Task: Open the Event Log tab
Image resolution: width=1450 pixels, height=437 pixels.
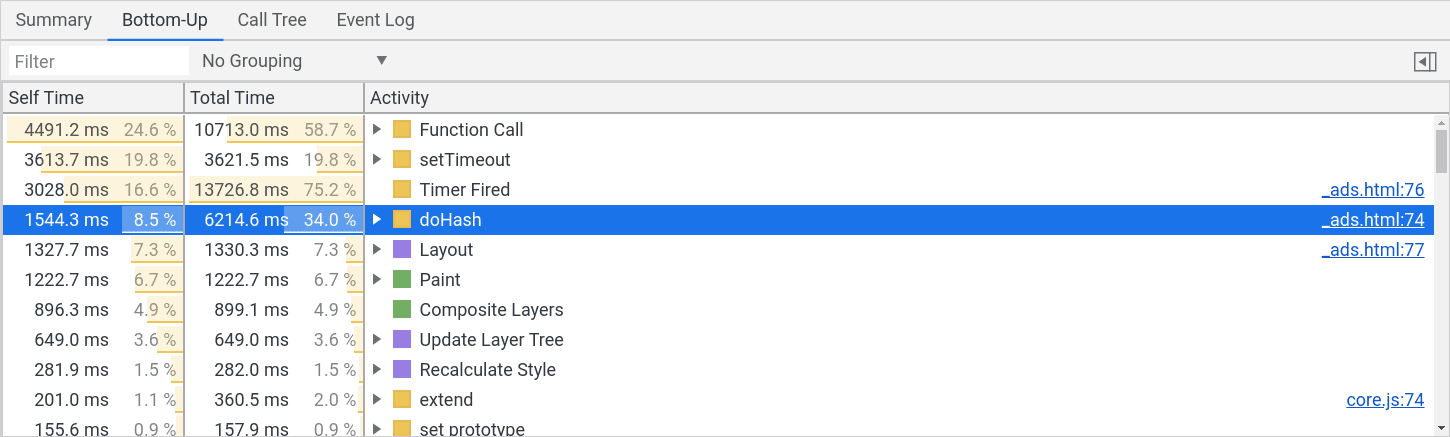Action: [x=375, y=20]
